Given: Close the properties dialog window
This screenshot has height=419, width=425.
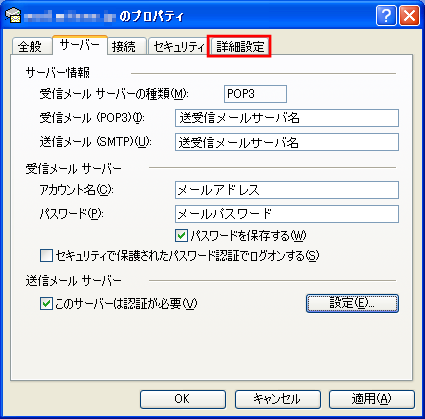Looking at the screenshot, I should pos(409,15).
